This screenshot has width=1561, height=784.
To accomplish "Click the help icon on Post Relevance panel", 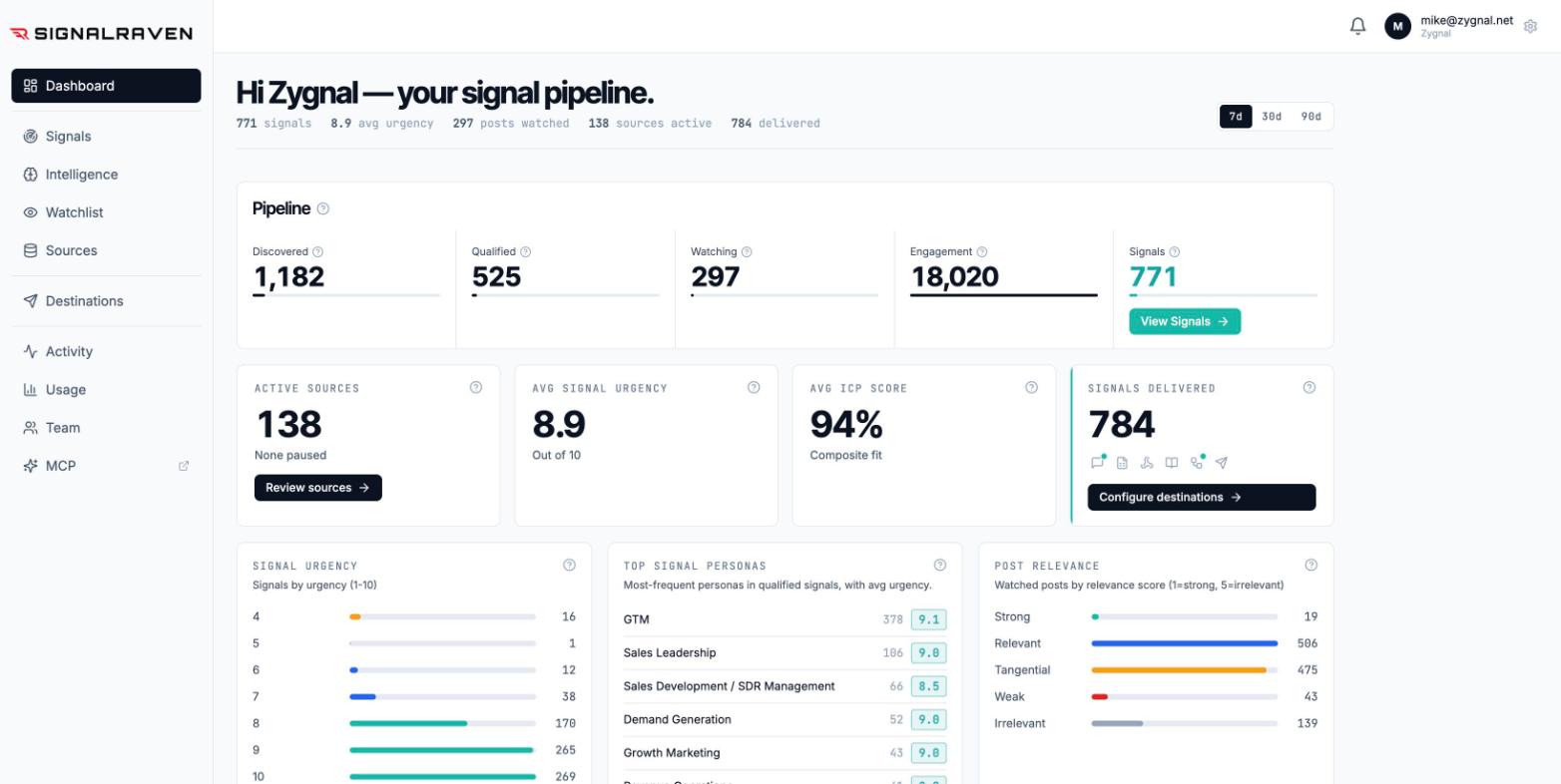I will (x=1310, y=565).
